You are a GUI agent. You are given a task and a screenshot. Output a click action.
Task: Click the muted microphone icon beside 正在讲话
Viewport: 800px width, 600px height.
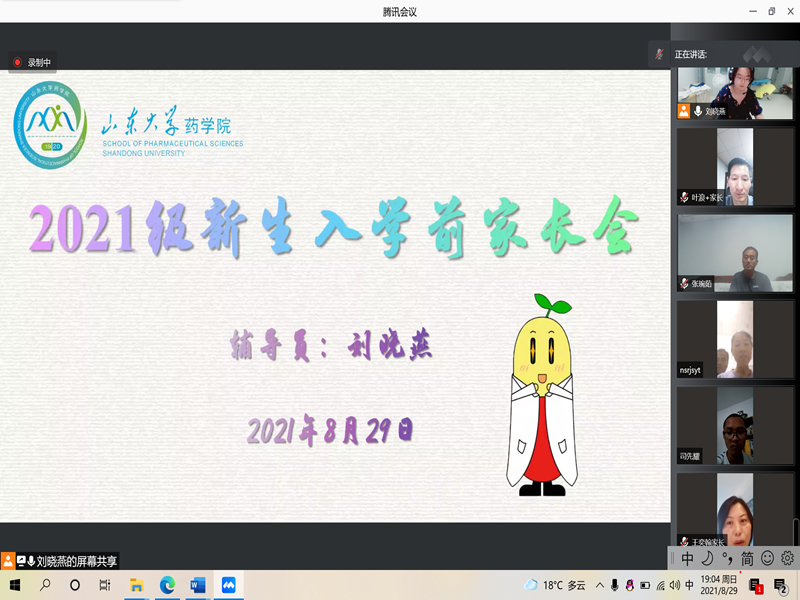[658, 54]
